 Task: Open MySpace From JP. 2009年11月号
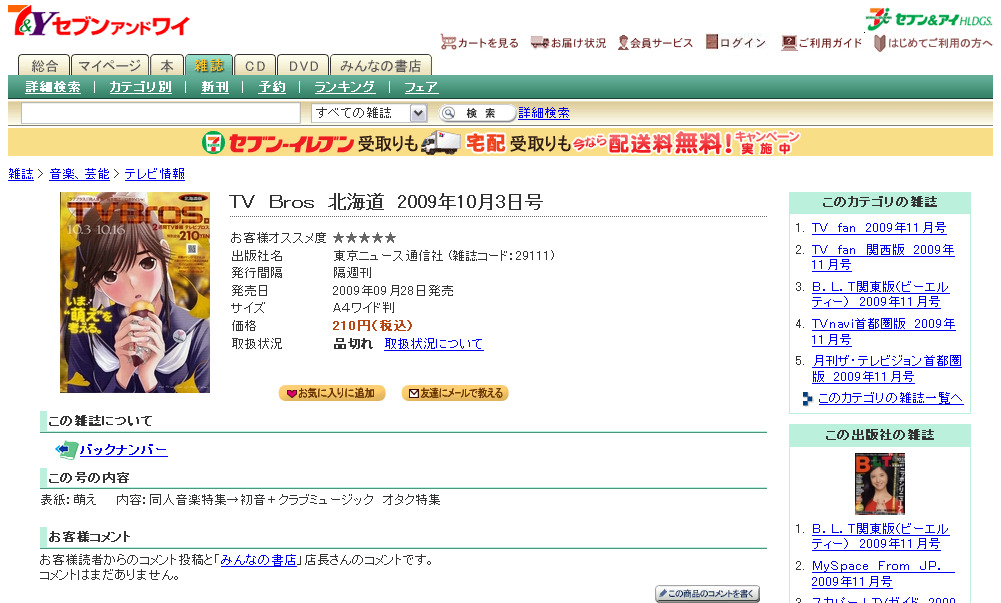tap(883, 574)
